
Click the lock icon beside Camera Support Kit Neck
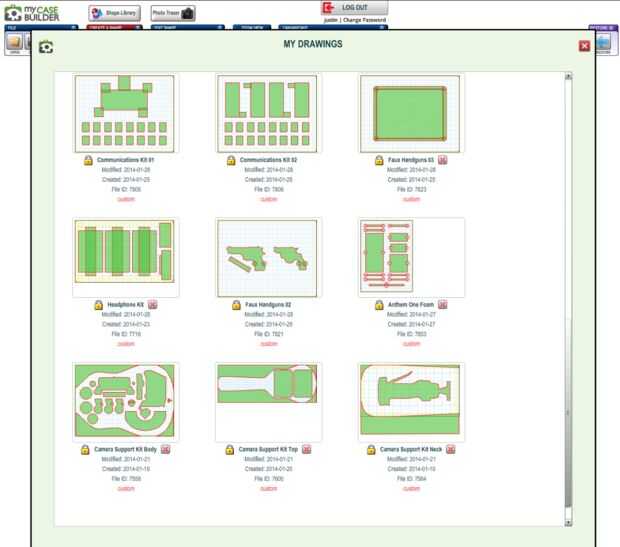(371, 450)
